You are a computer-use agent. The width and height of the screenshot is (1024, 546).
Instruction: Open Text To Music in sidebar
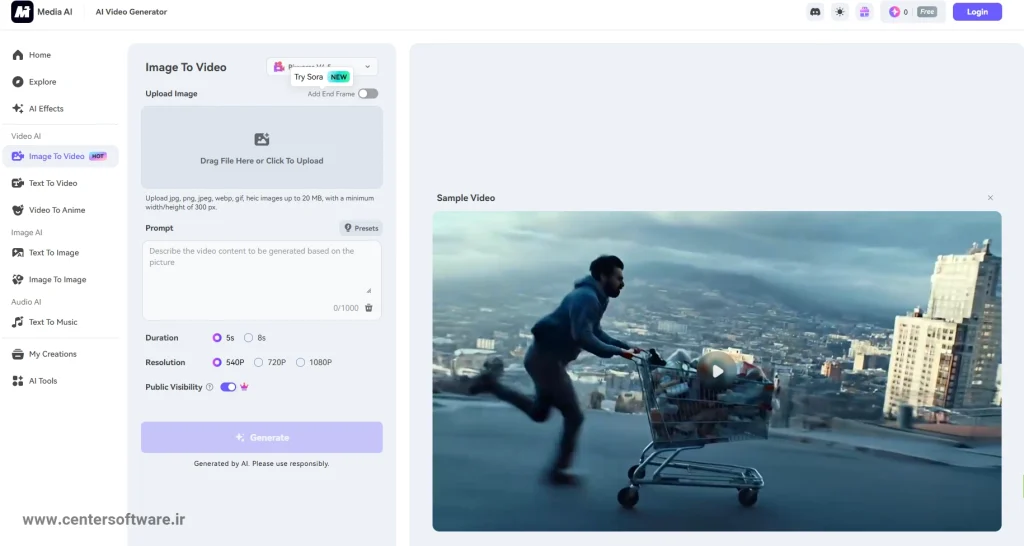[61, 322]
